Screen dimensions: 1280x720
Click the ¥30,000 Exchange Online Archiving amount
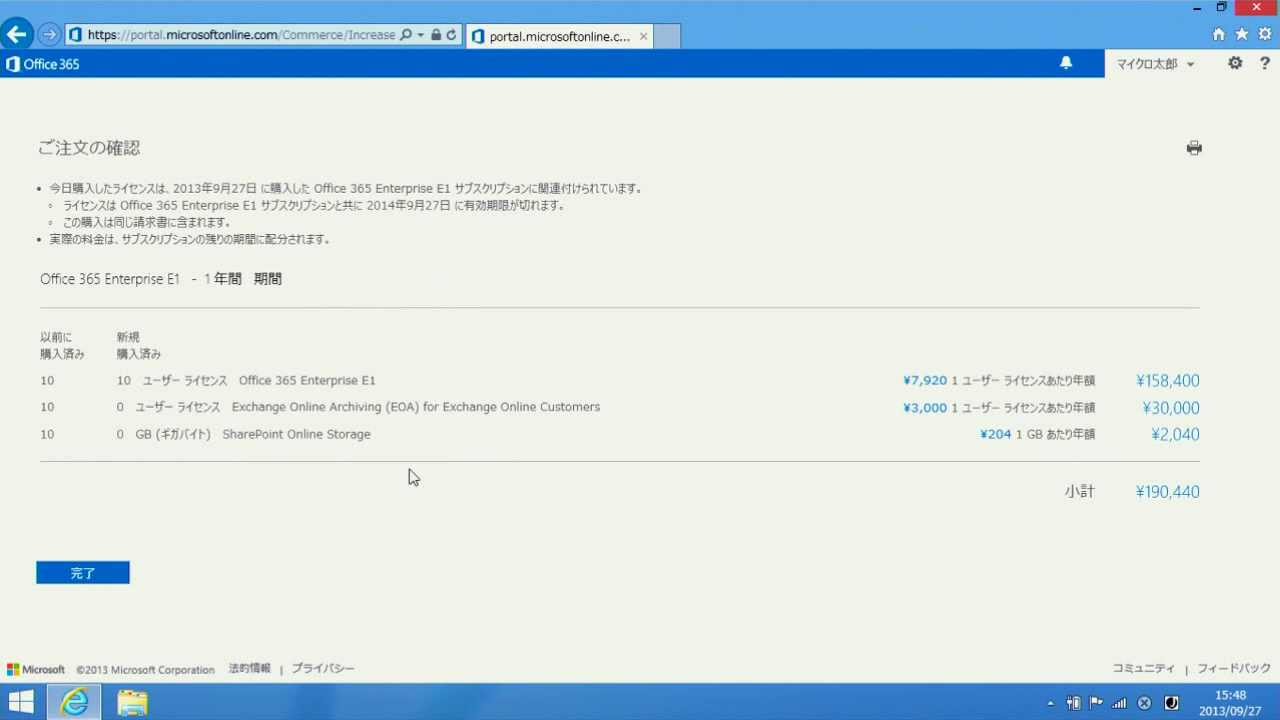click(1170, 408)
